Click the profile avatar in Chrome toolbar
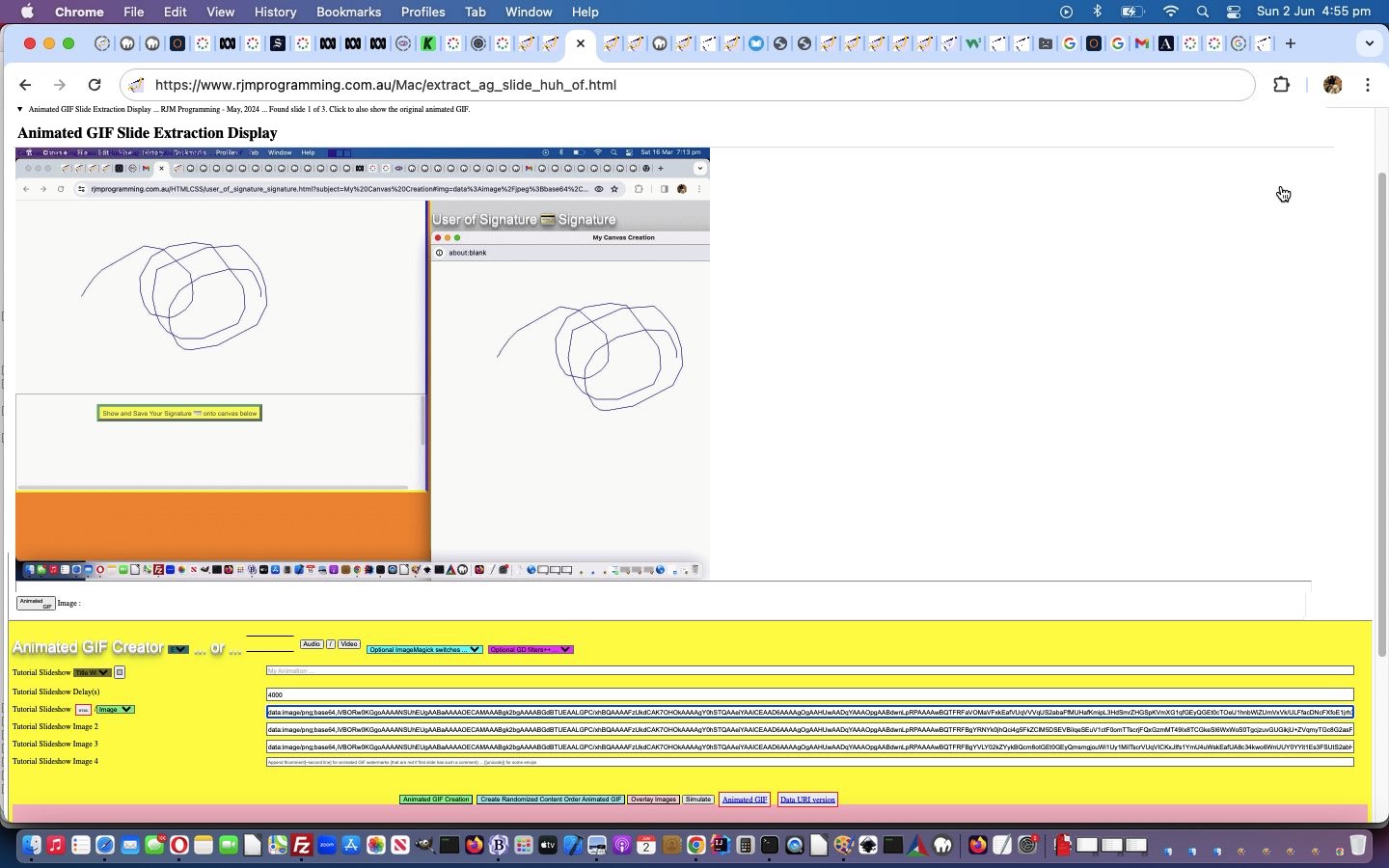This screenshot has height=868, width=1389. (x=1333, y=85)
